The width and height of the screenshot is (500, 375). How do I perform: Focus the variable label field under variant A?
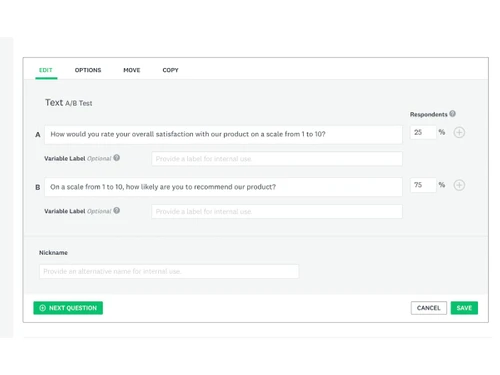277,159
